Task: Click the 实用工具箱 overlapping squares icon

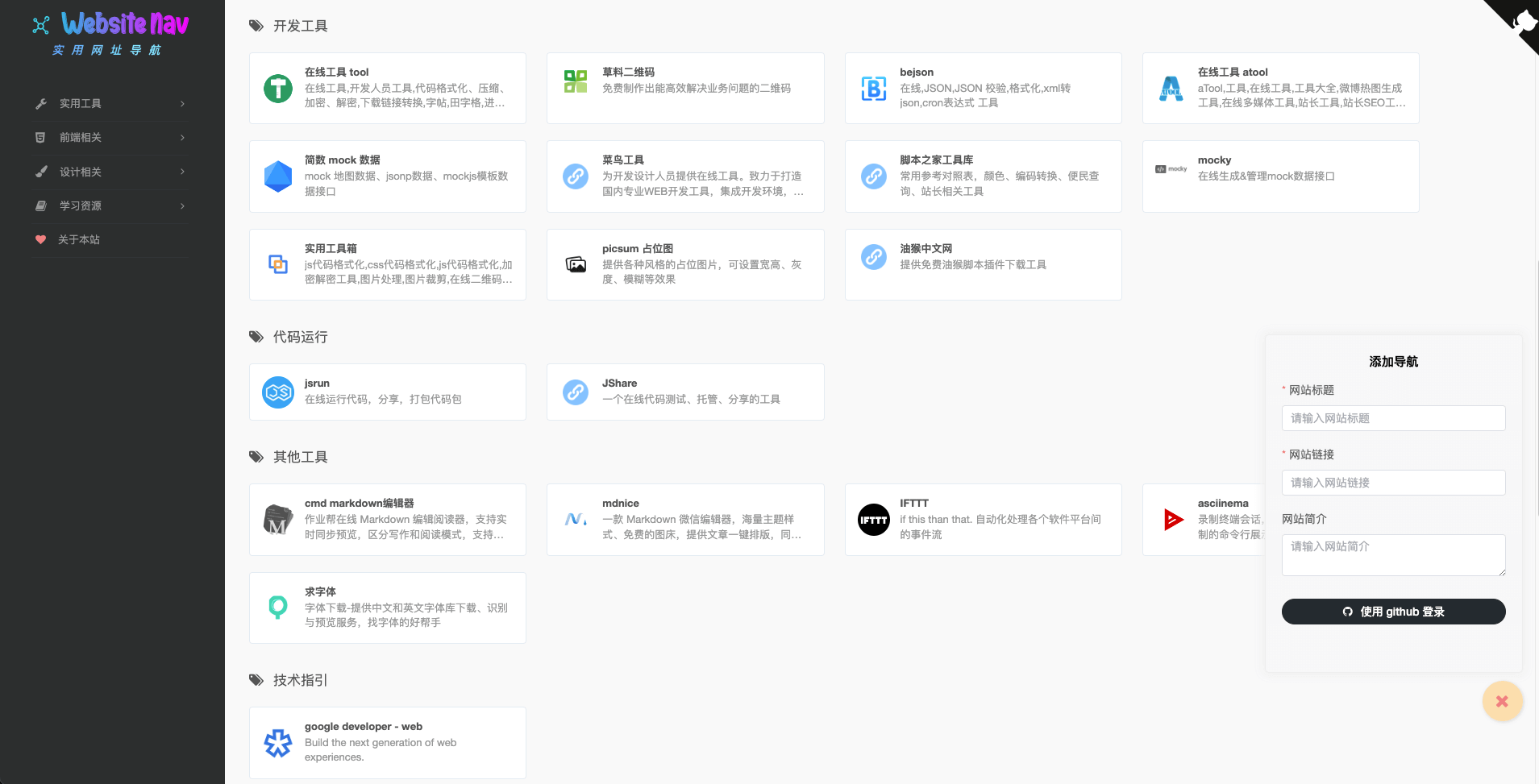Action: (278, 264)
